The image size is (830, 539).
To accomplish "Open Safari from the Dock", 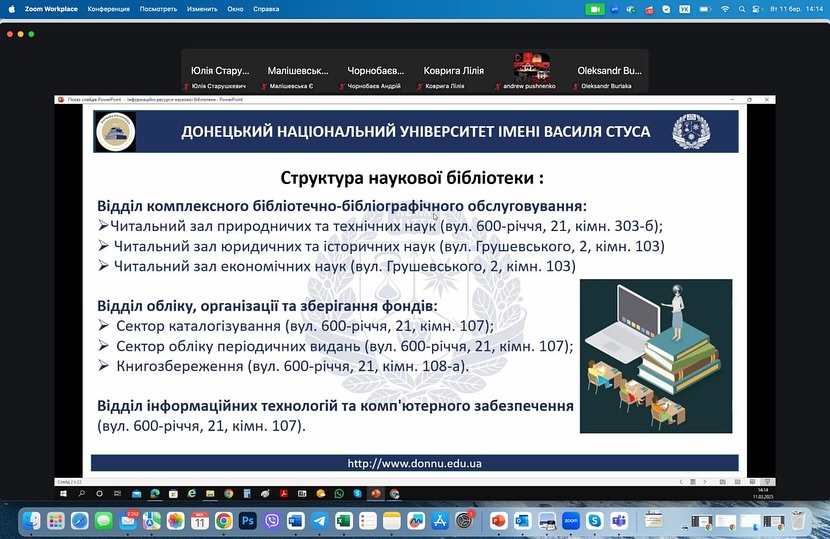I will [79, 522].
